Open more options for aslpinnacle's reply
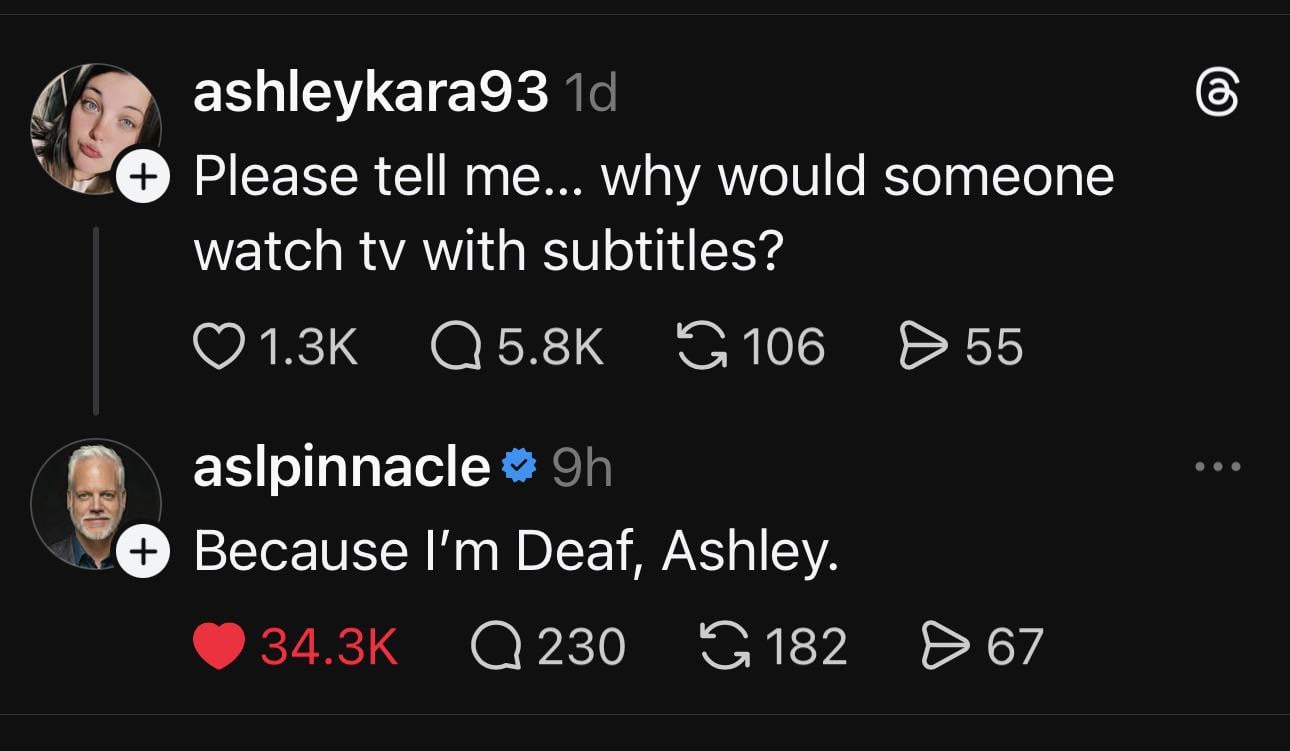Viewport: 1290px width, 751px height. (x=1218, y=466)
